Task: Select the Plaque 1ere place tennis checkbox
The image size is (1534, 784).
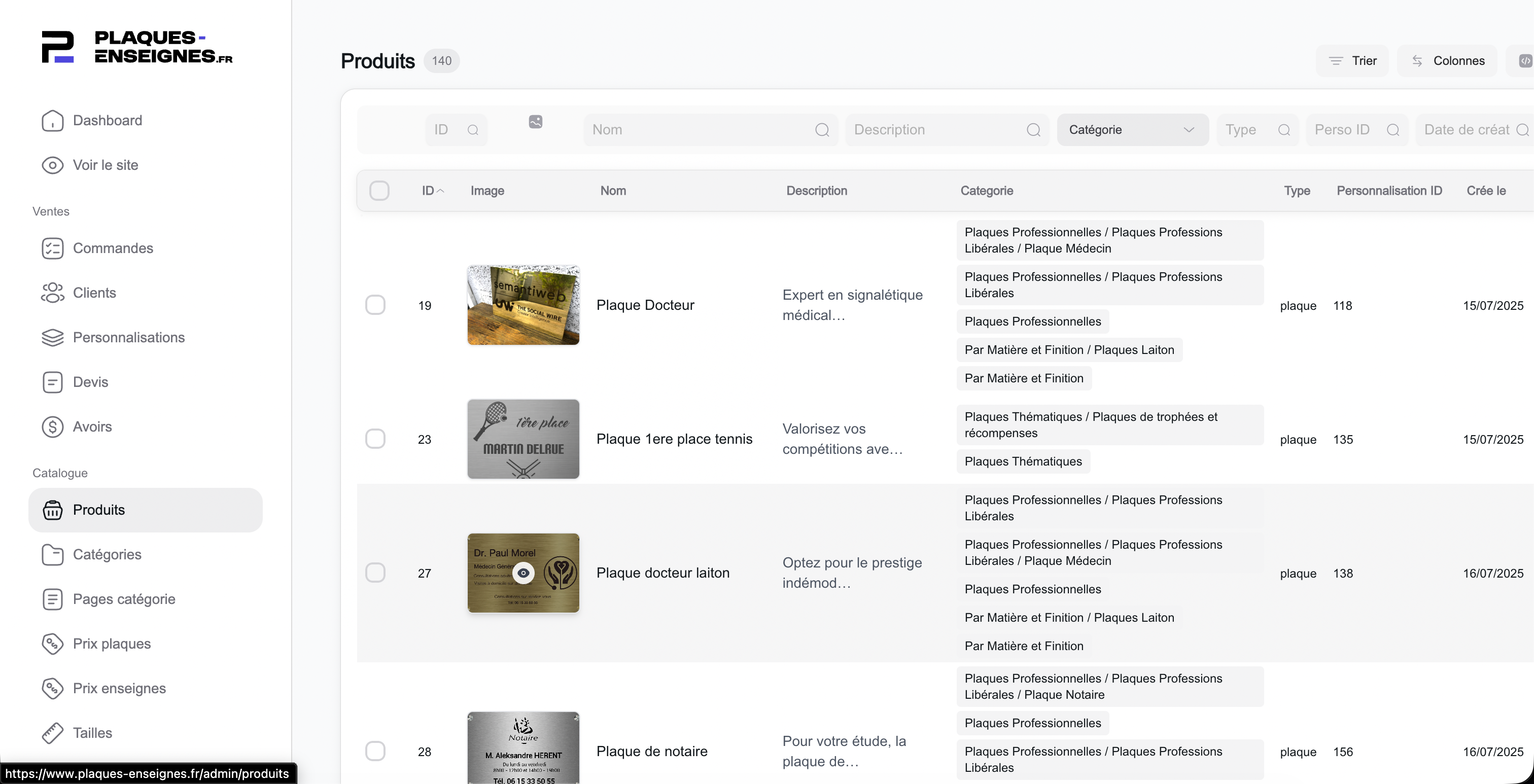Action: pos(375,439)
